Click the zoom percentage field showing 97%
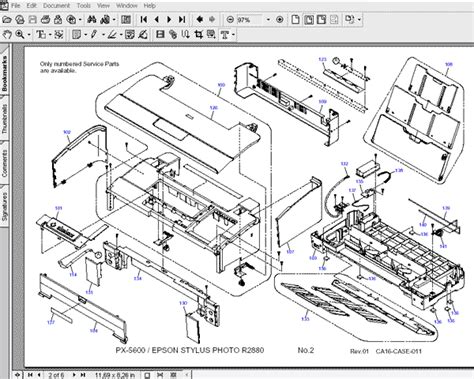 pos(250,20)
